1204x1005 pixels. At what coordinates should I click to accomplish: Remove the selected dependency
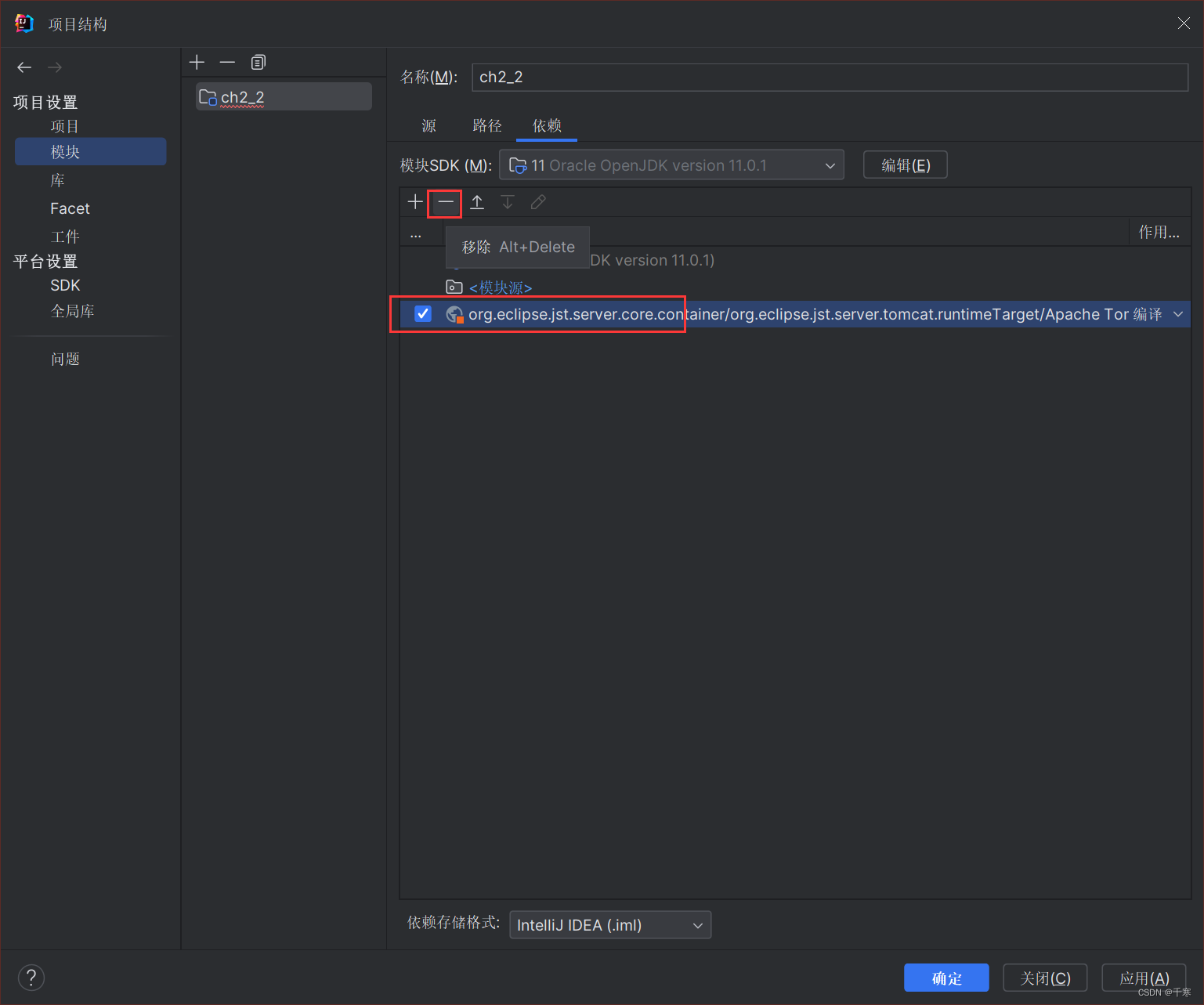(x=446, y=202)
